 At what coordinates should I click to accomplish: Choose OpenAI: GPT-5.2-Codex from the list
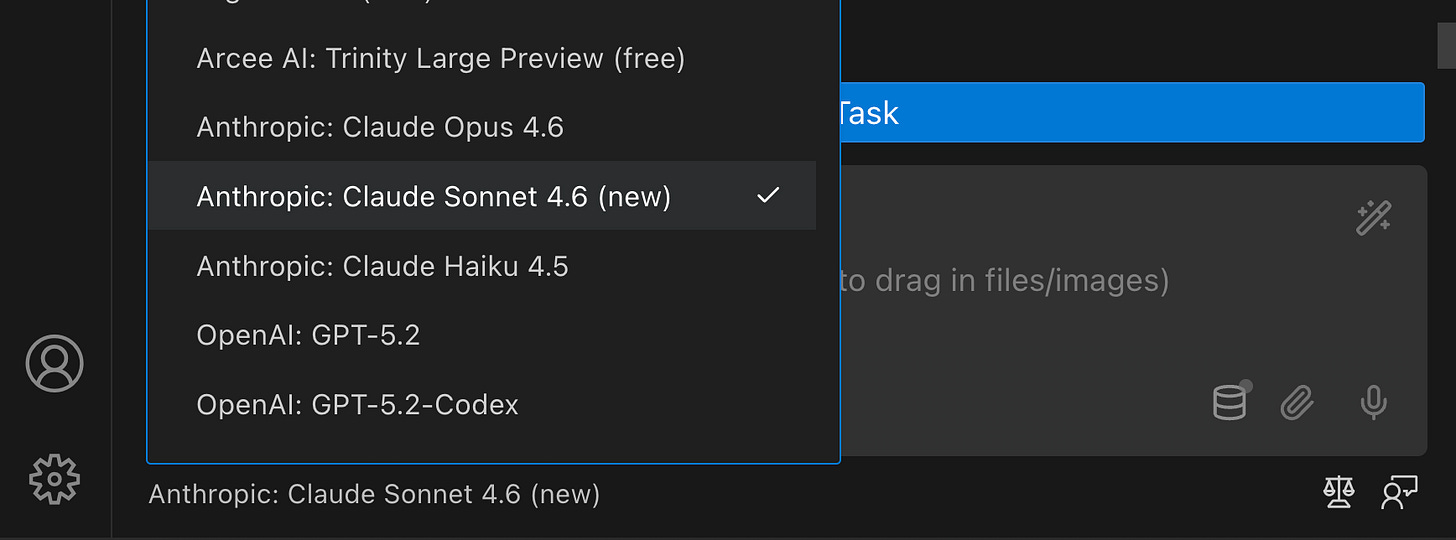point(357,405)
